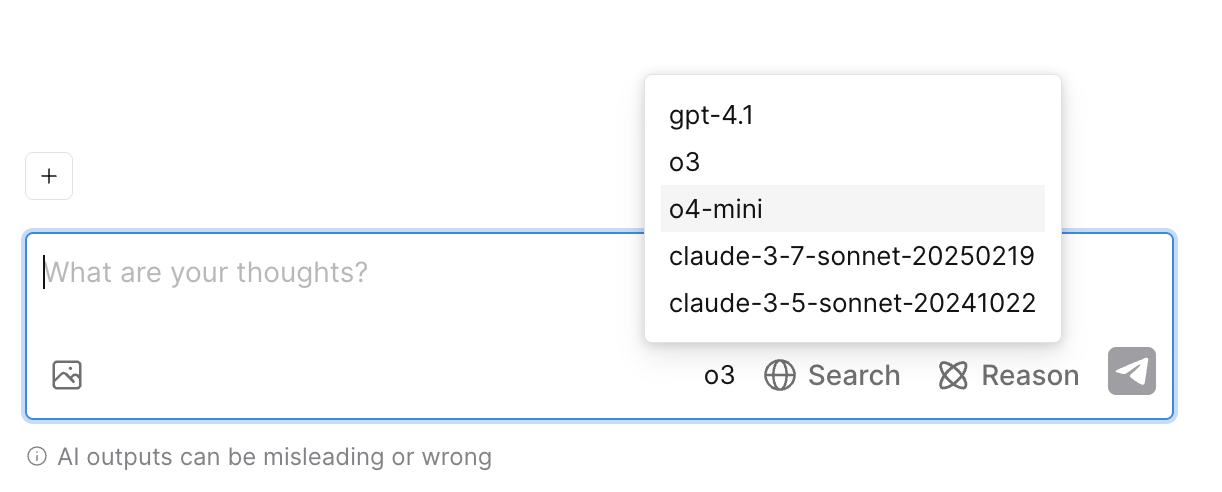The image size is (1222, 492).
Task: Open the image upload icon
Action: tap(67, 375)
